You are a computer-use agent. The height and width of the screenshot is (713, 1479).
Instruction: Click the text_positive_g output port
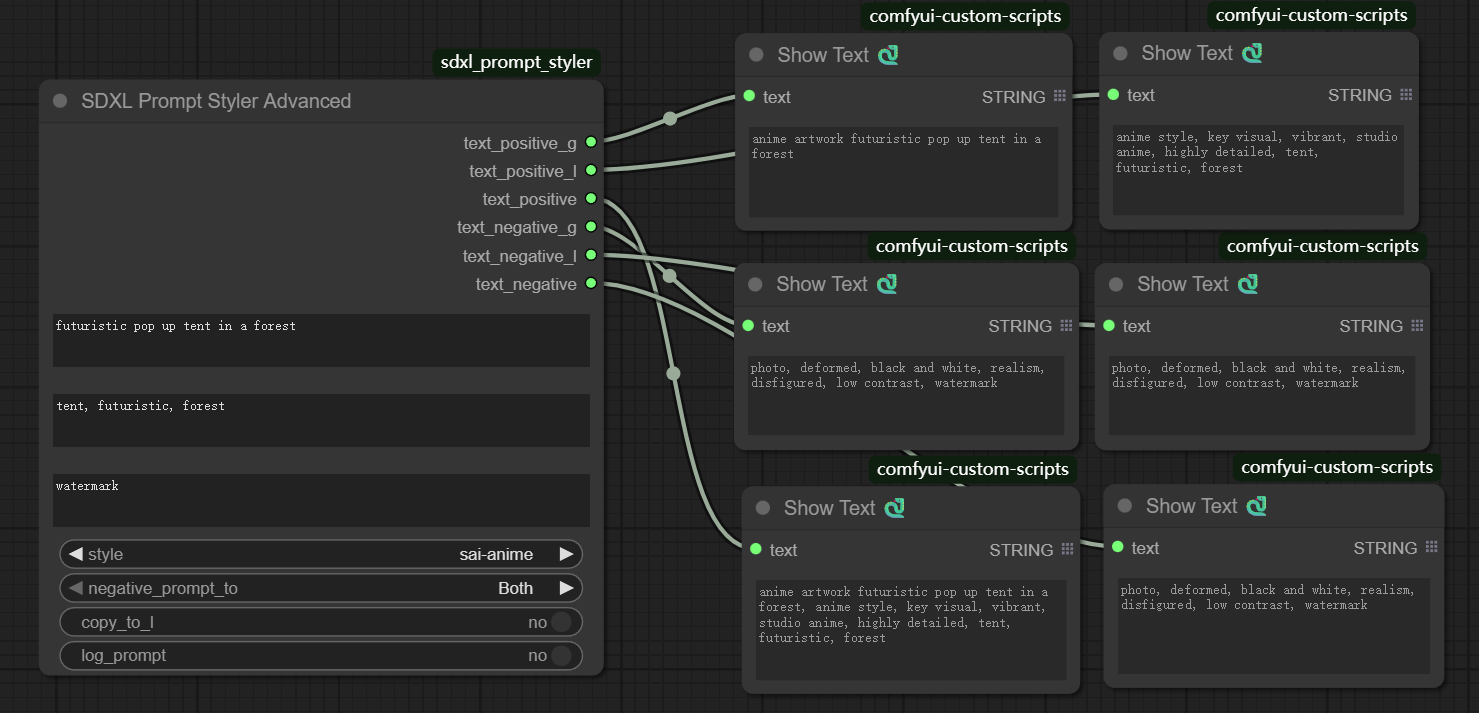click(x=591, y=143)
